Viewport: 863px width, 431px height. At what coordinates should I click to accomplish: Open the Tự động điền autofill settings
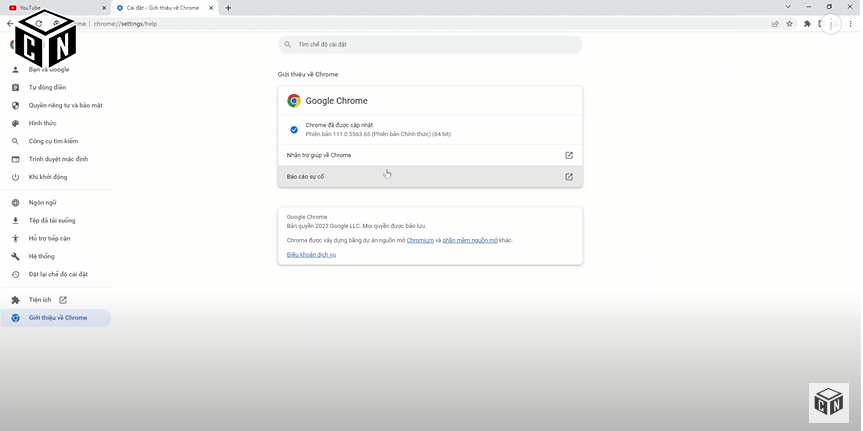(x=47, y=87)
